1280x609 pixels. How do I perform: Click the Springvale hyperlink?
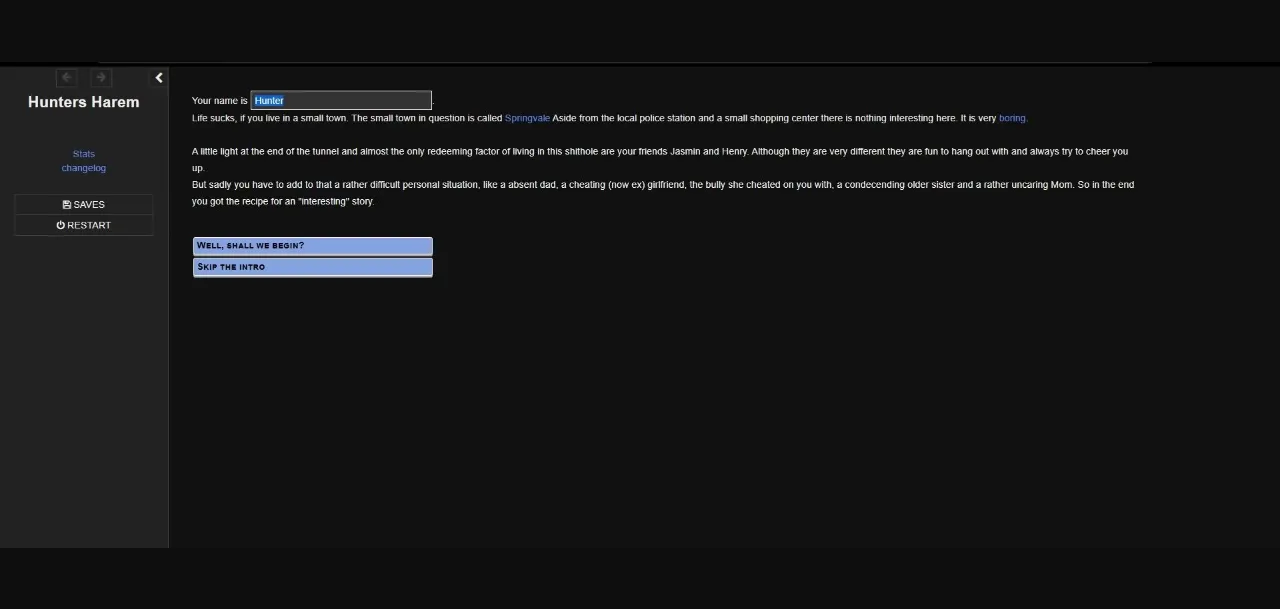527,118
